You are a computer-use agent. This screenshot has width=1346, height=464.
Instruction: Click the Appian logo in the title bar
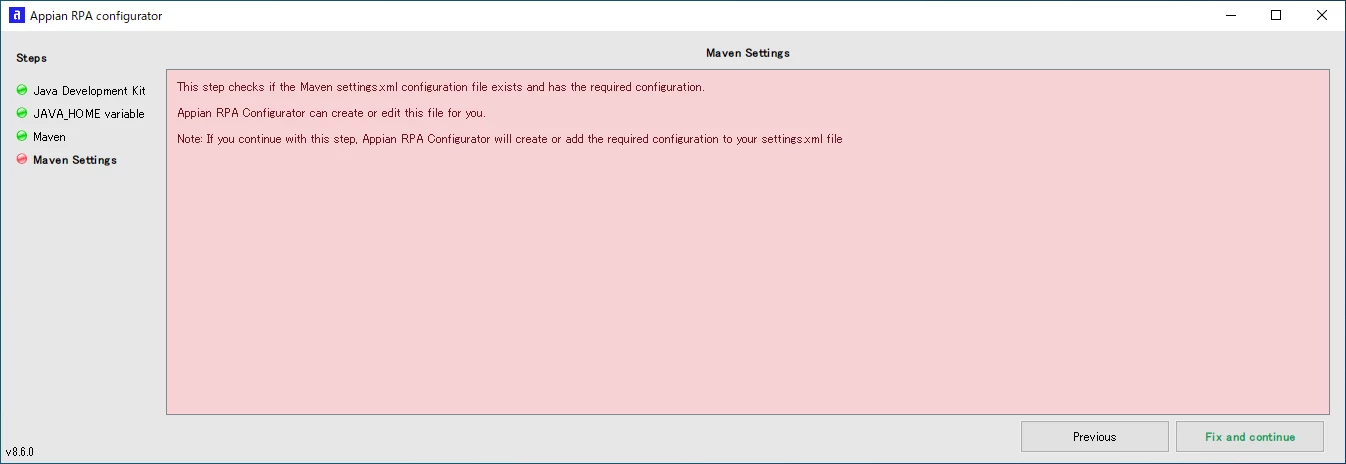click(x=16, y=15)
